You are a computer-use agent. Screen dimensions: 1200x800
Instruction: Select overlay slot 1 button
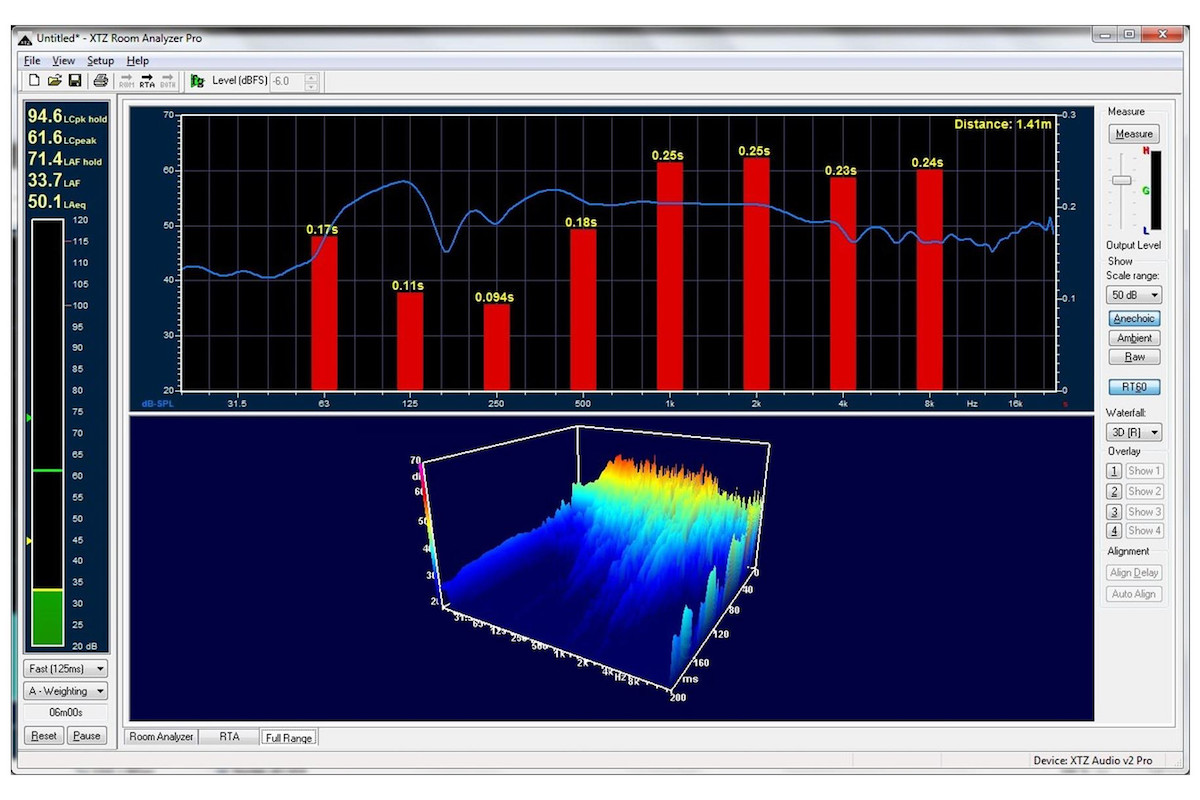click(1114, 471)
